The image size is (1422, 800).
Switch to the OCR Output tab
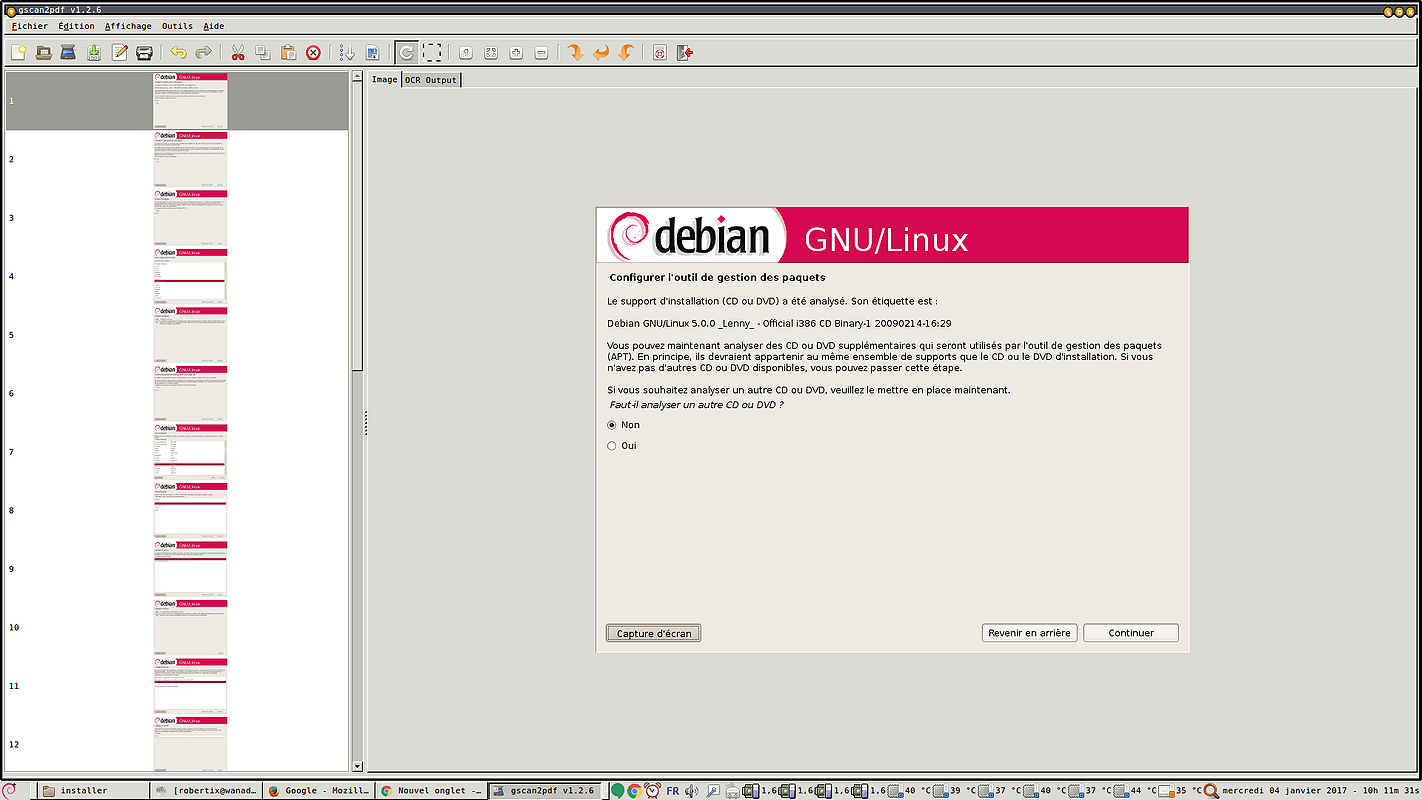pyautogui.click(x=430, y=80)
